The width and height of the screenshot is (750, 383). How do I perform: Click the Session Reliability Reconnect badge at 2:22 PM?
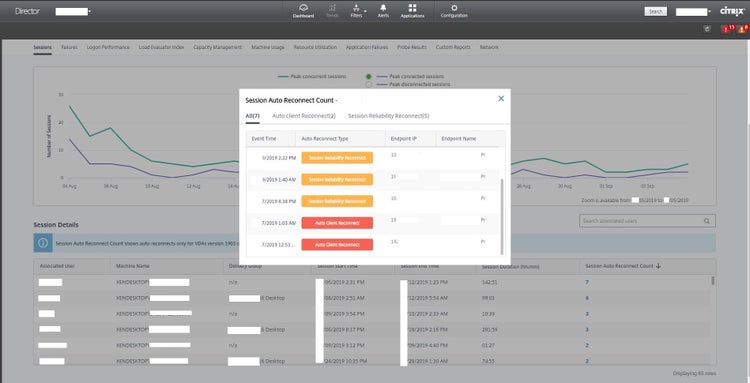337,158
